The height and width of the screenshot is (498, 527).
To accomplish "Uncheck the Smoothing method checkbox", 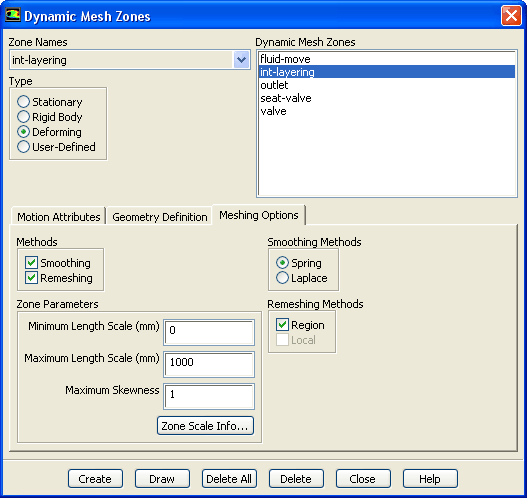I will tap(32, 263).
